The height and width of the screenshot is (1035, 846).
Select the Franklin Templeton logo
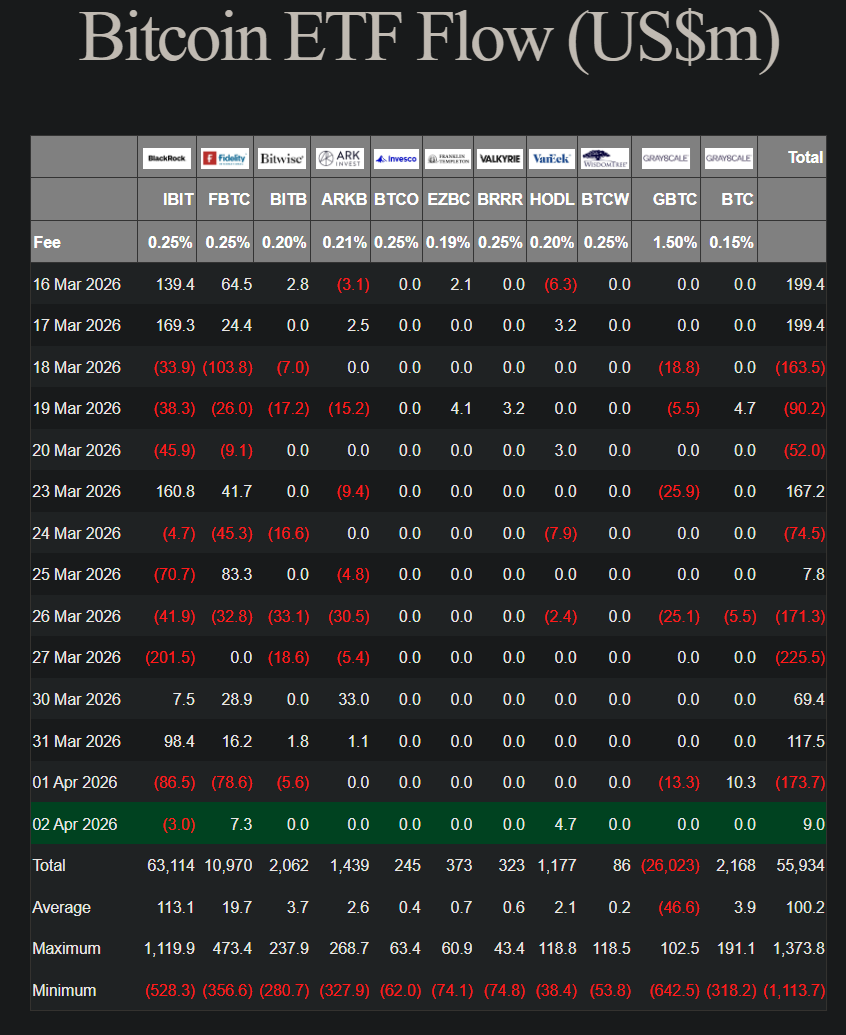point(447,158)
